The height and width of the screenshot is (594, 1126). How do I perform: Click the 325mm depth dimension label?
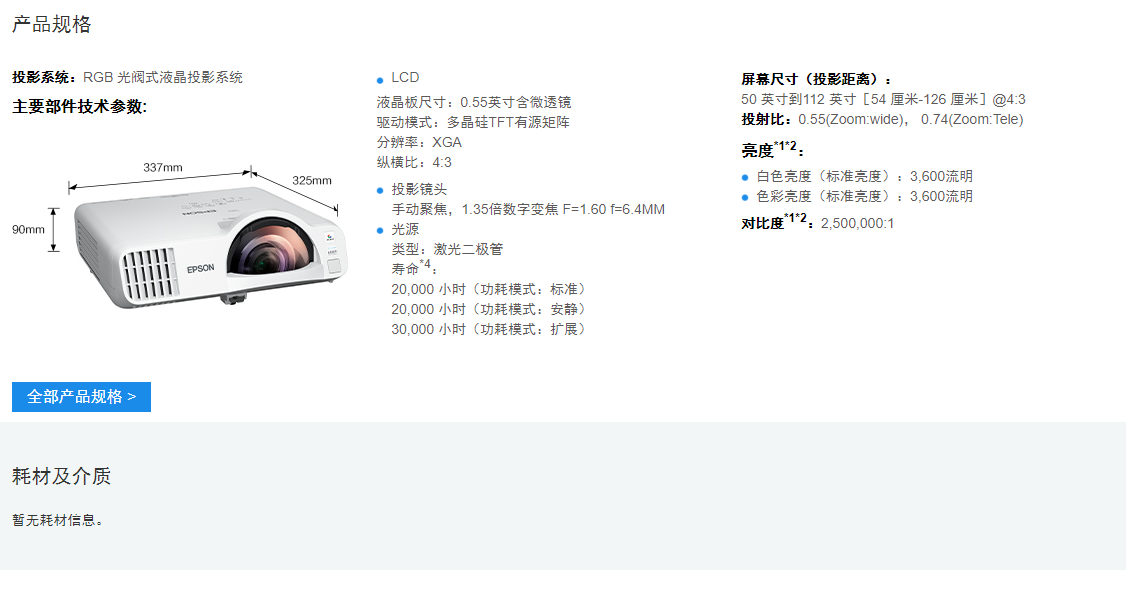pyautogui.click(x=312, y=180)
